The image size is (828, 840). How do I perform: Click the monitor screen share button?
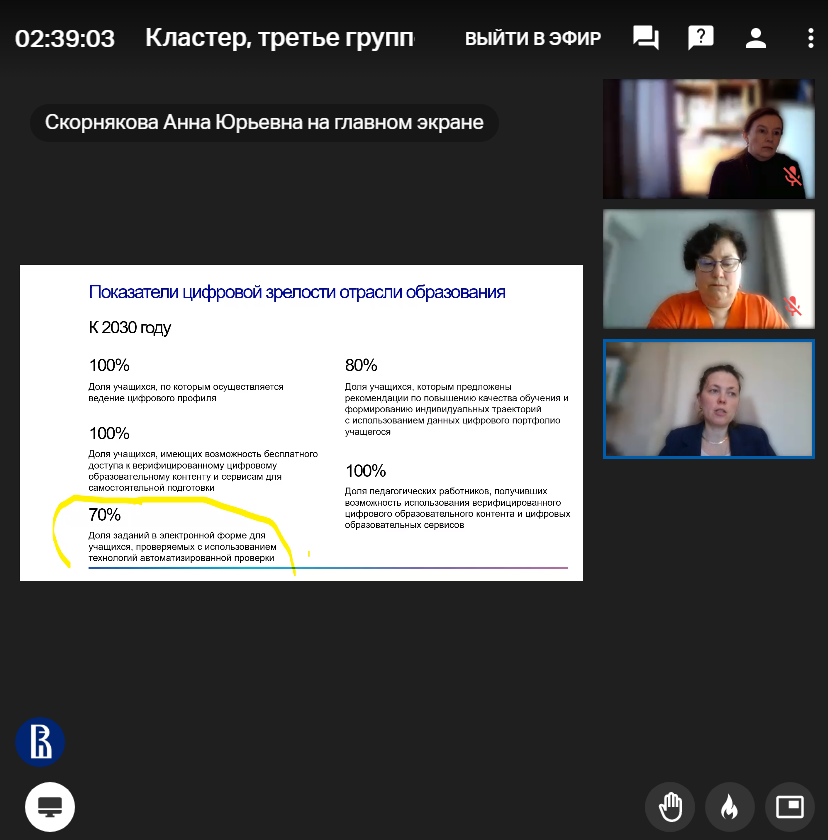[50, 806]
